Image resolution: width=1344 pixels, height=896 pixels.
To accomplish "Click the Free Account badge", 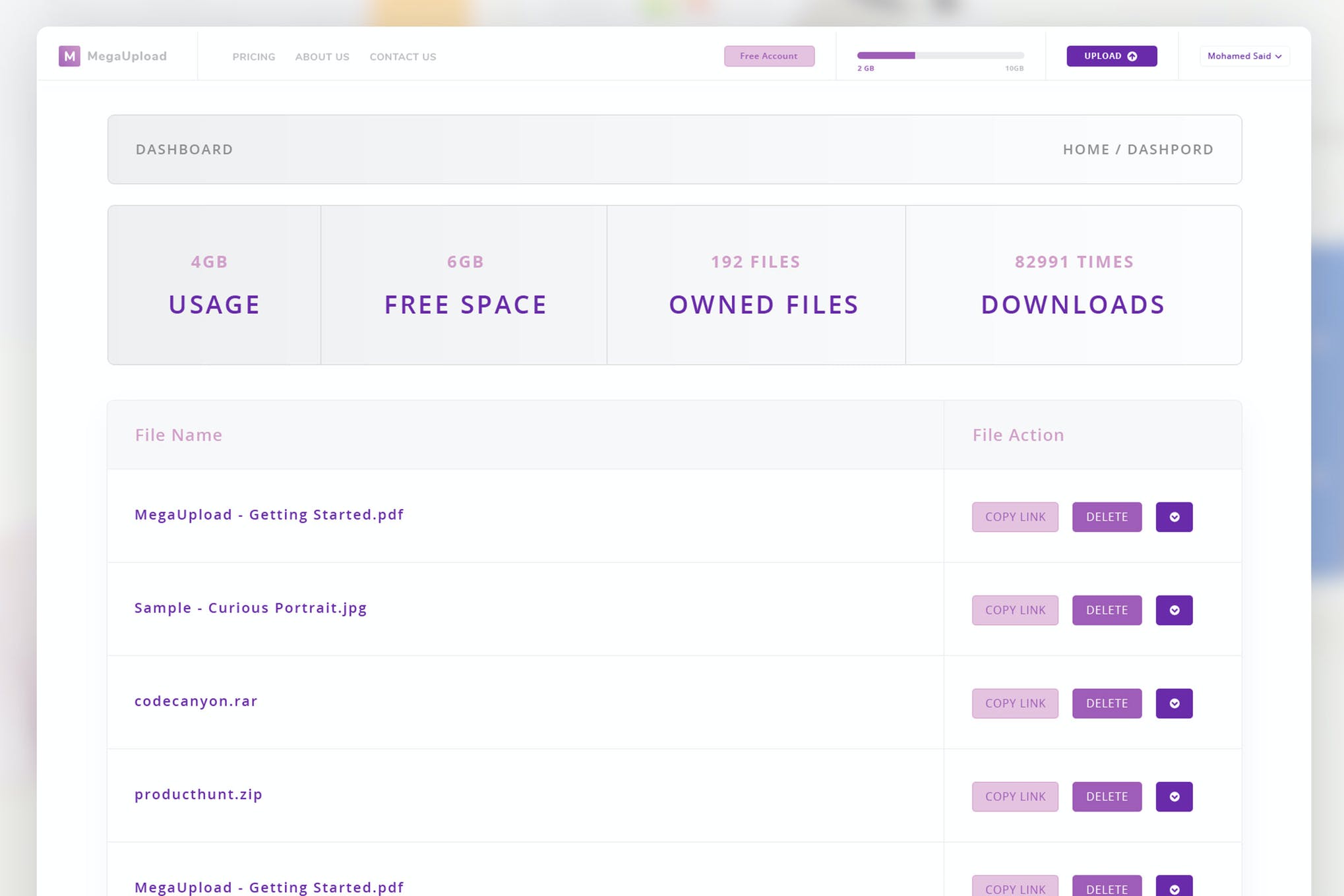I will pyautogui.click(x=769, y=56).
